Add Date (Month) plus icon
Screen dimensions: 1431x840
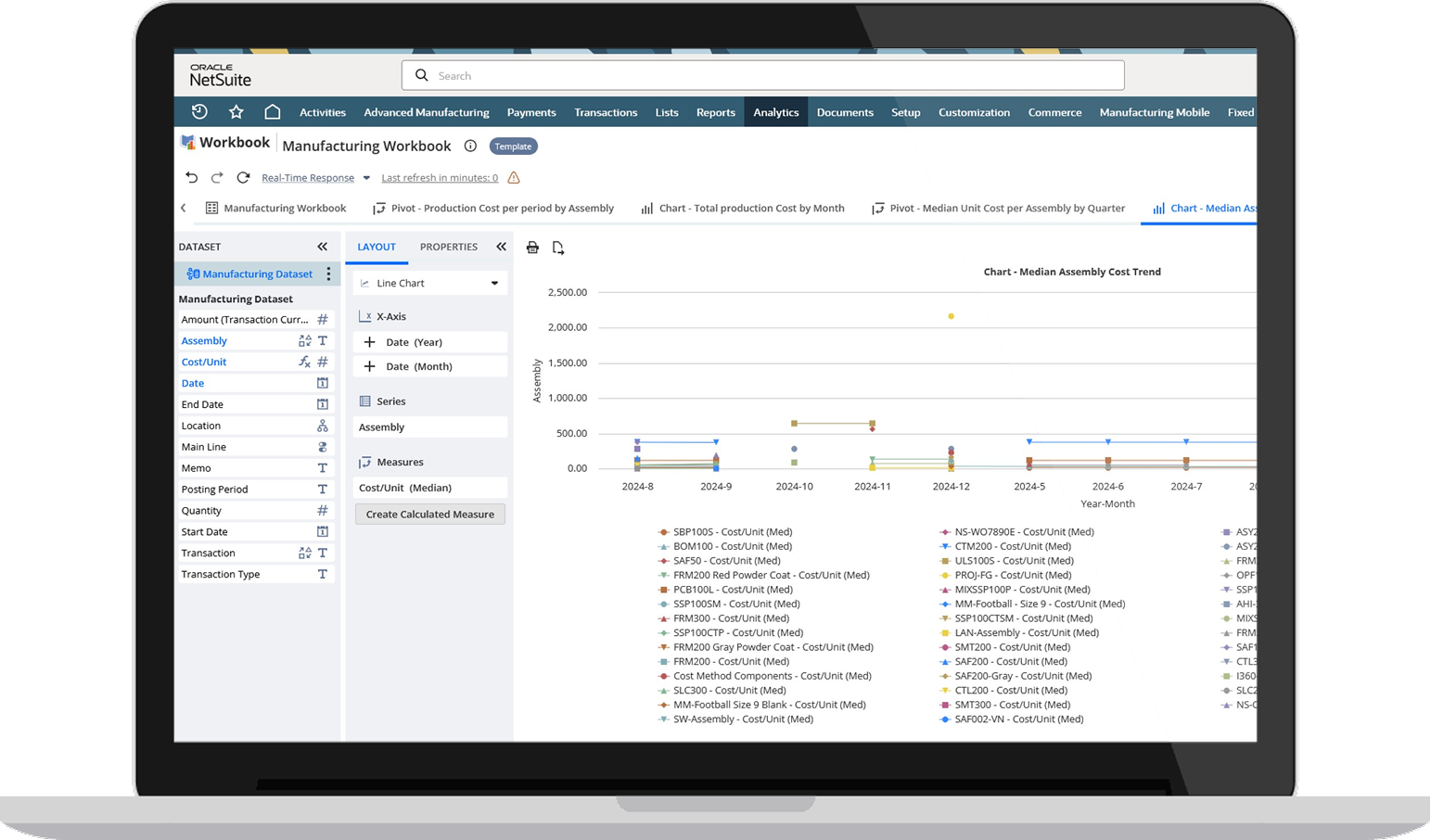click(x=369, y=366)
